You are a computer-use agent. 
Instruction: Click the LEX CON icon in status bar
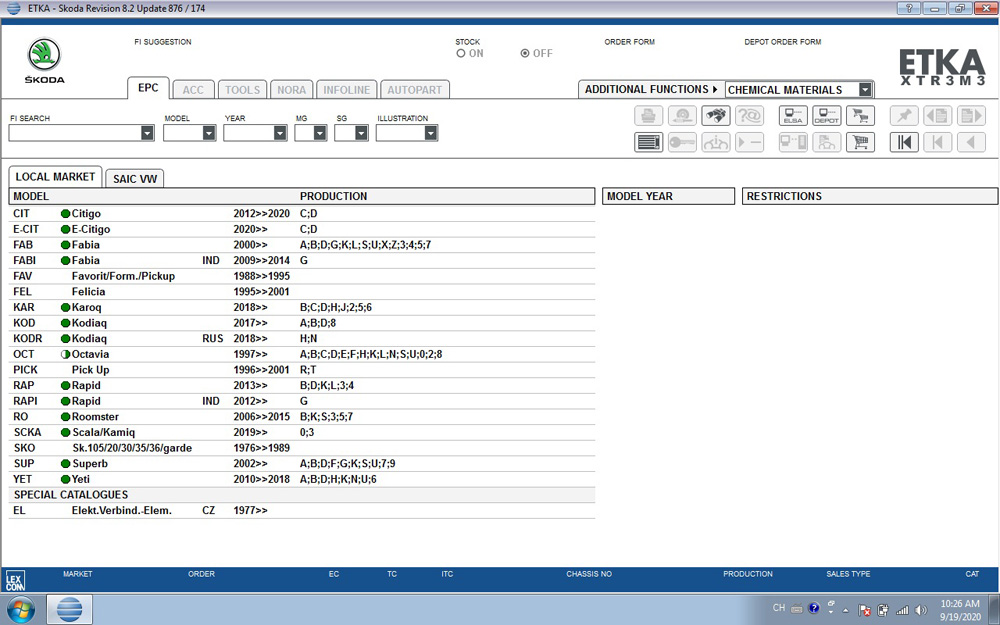14,580
